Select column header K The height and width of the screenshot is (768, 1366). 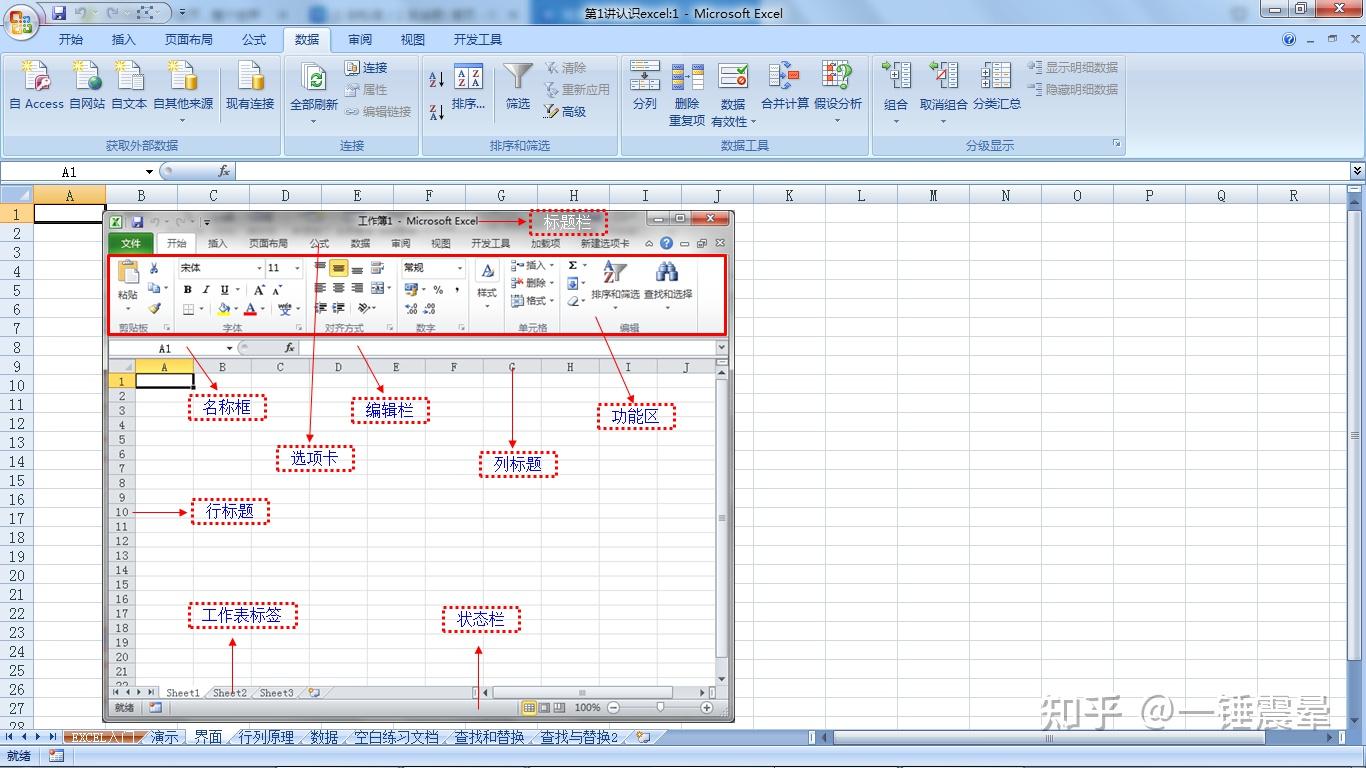click(789, 196)
